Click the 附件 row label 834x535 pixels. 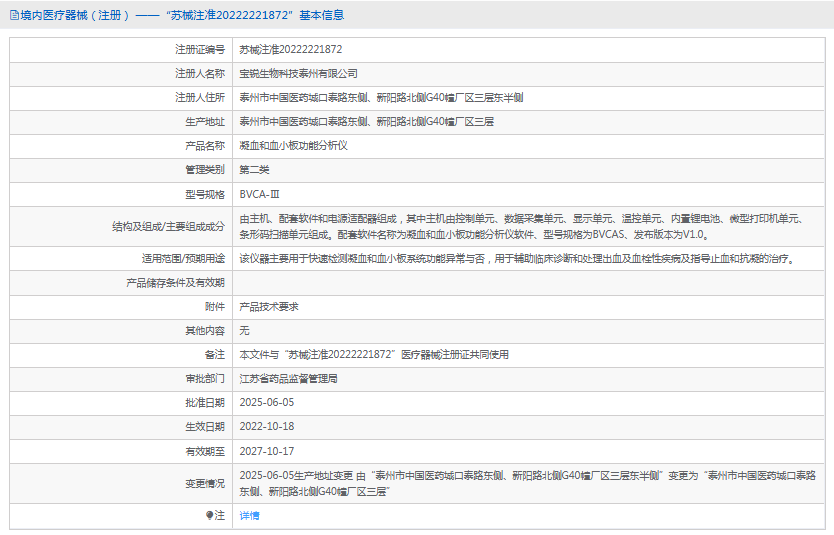pyautogui.click(x=215, y=307)
